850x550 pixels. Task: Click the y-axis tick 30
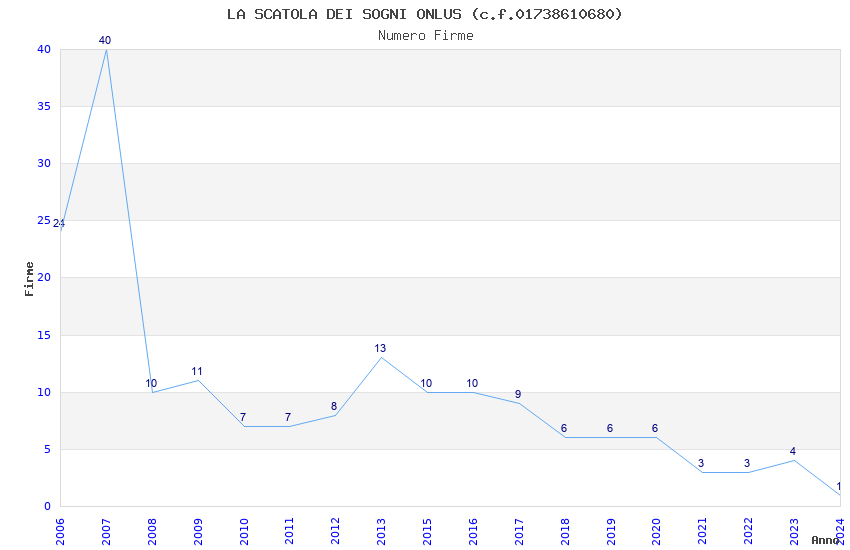pos(44,163)
